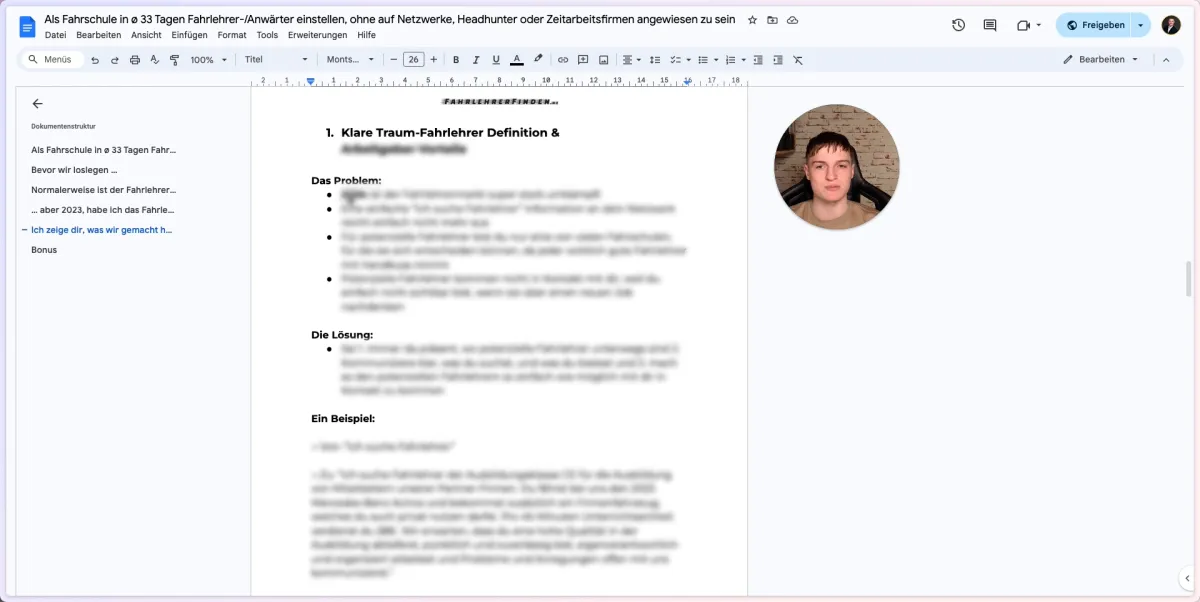1200x602 pixels.
Task: Go to outline item 'Ich zeige dir, was wir'
Action: (x=102, y=230)
